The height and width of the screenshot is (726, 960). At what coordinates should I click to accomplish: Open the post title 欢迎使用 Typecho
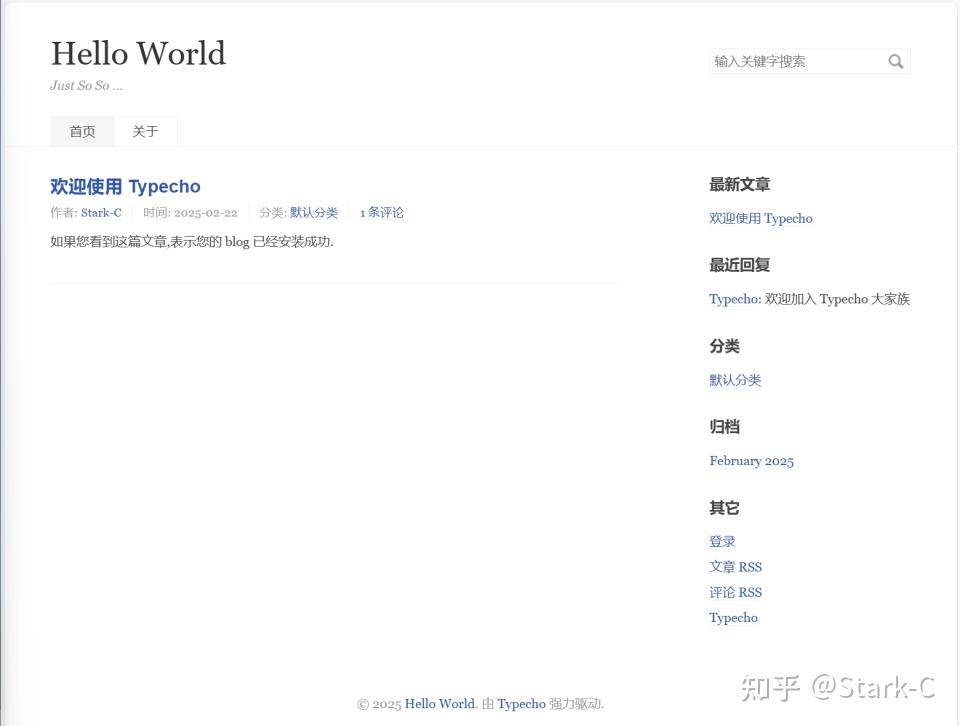tap(125, 186)
